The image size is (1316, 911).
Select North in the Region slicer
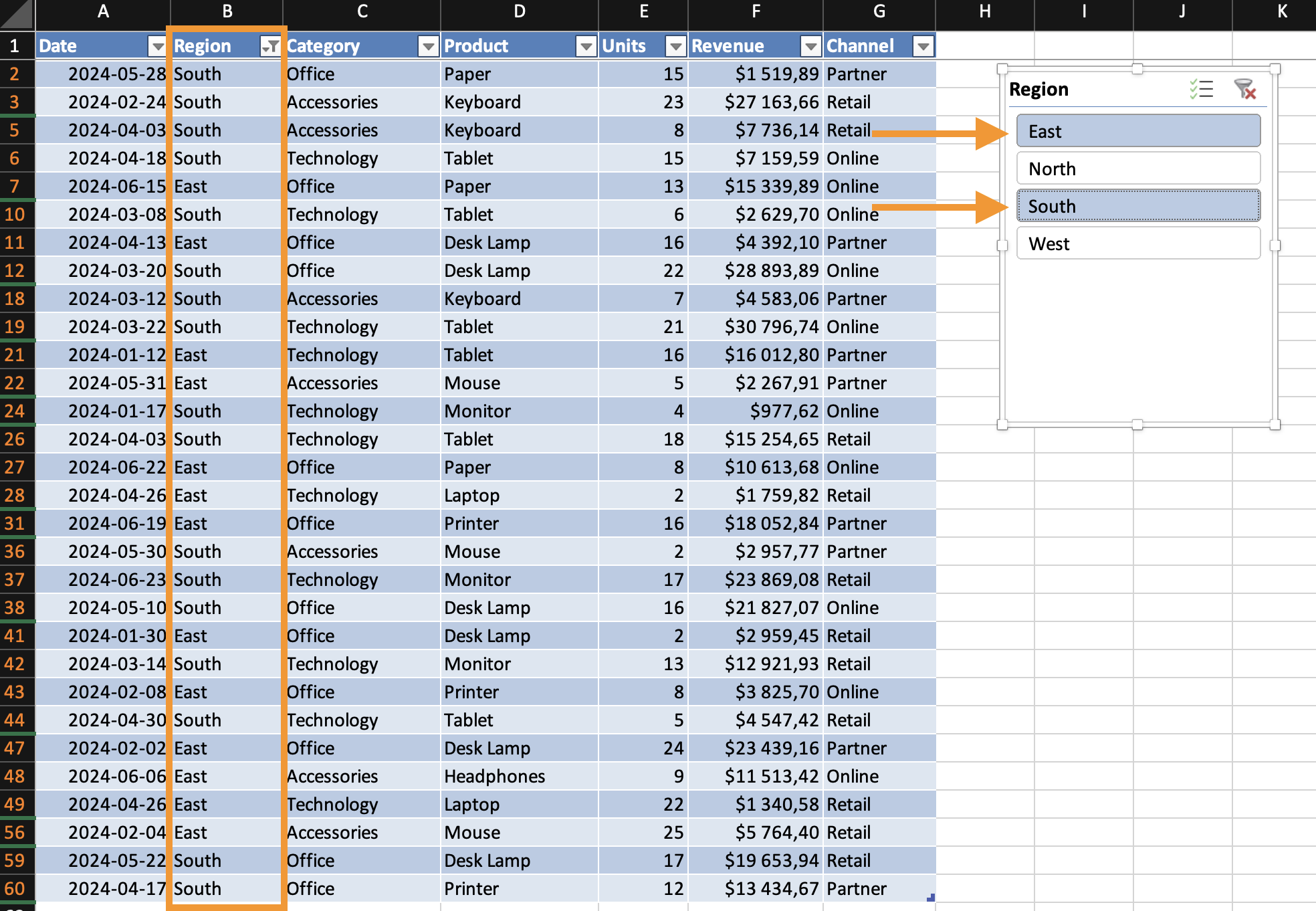(x=1138, y=169)
